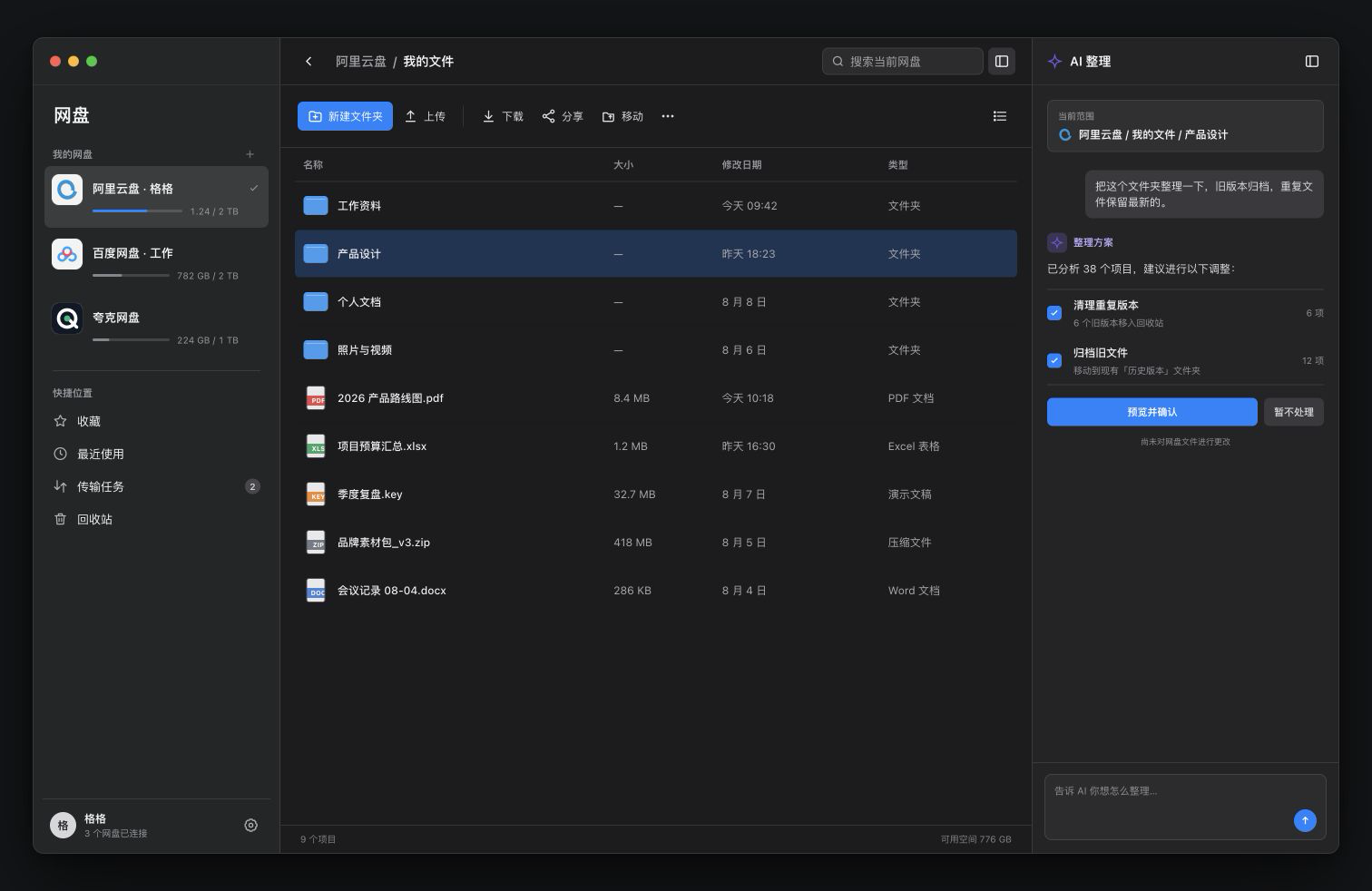Image resolution: width=1372 pixels, height=891 pixels.
Task: Click the 格 user avatar
Action: tap(63, 825)
